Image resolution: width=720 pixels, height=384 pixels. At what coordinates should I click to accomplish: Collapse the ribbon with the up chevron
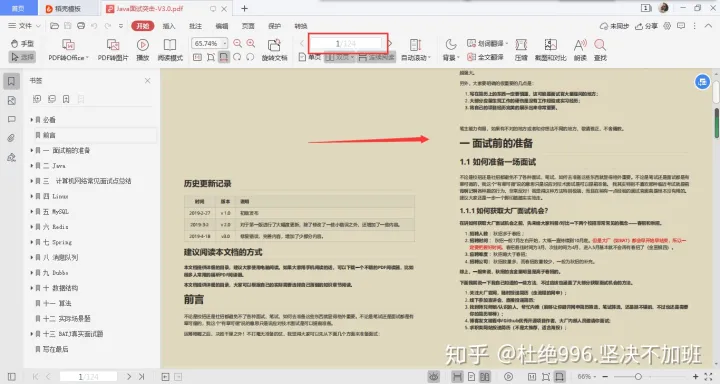point(709,26)
